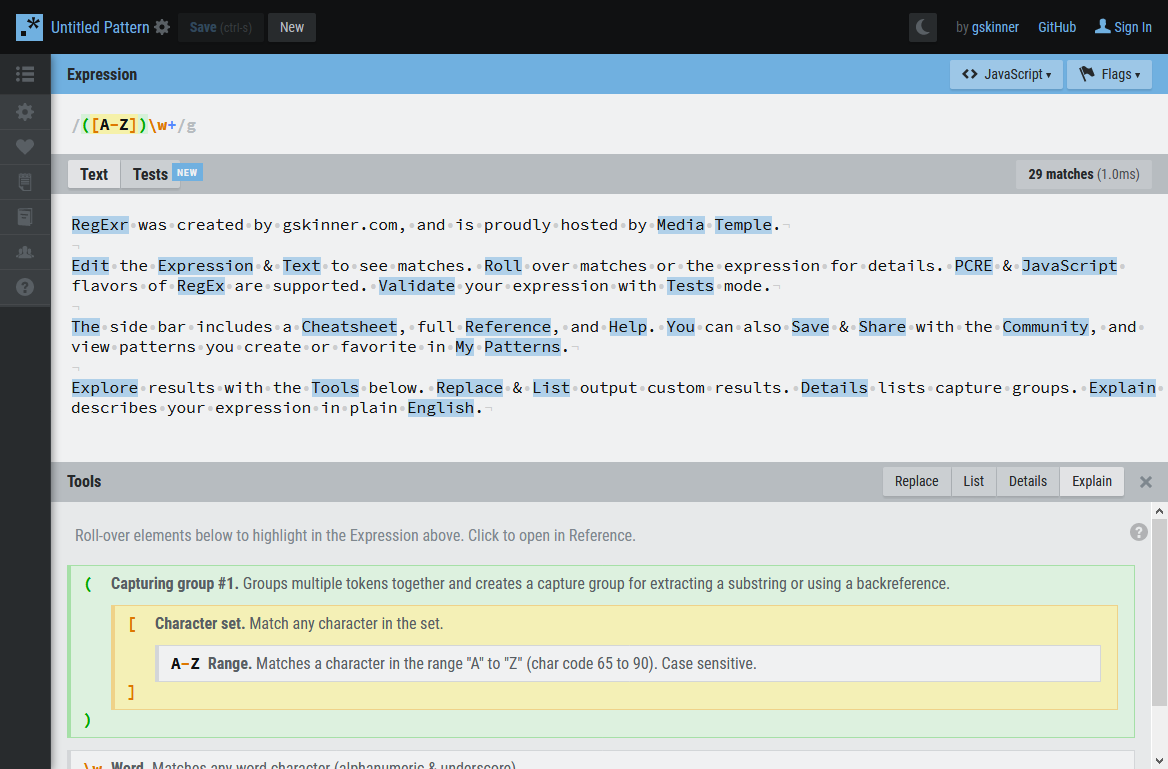
Task: Open pattern settings gear next to Untitled Pattern
Action: click(x=162, y=28)
